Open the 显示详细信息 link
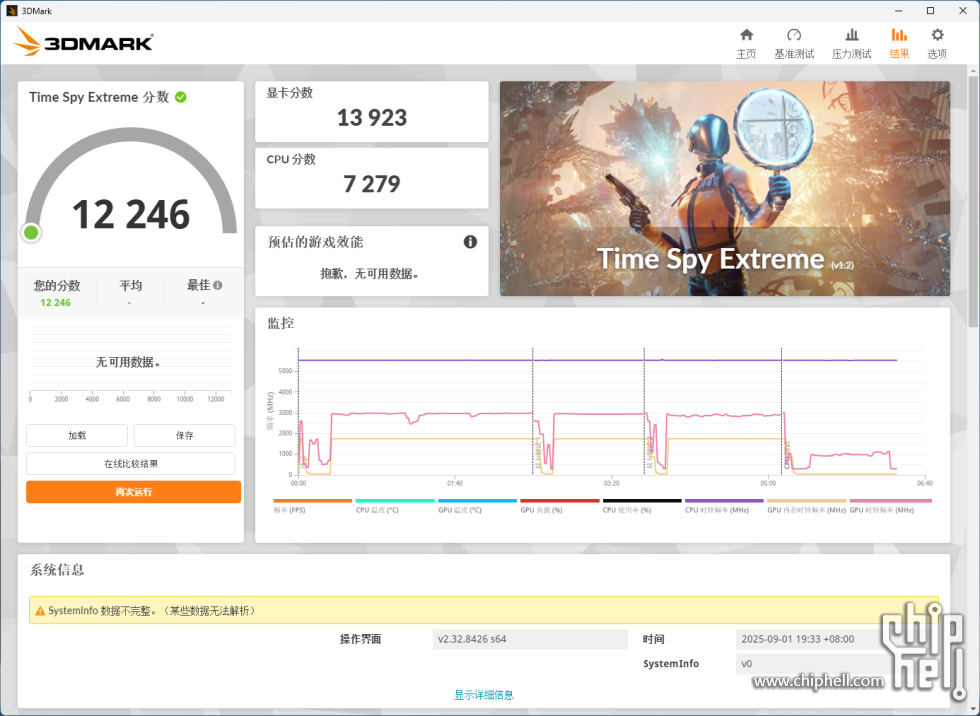 484,695
